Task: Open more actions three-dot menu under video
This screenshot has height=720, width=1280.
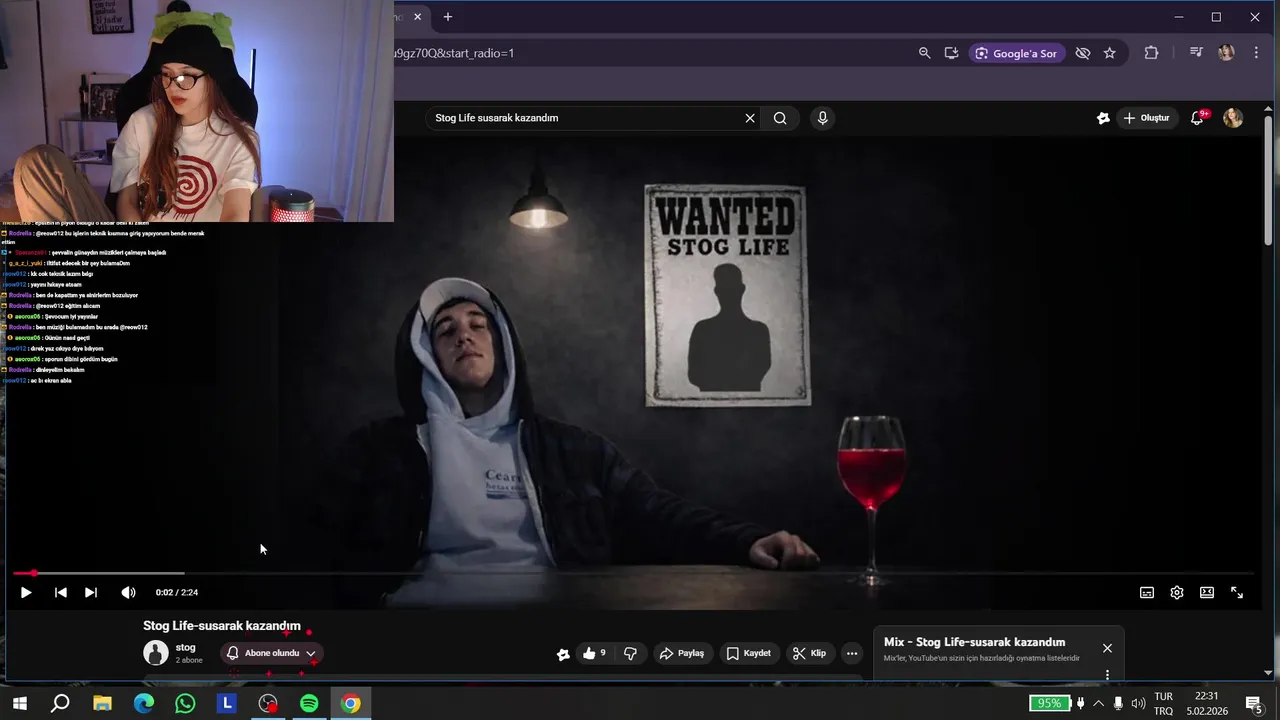Action: (852, 653)
